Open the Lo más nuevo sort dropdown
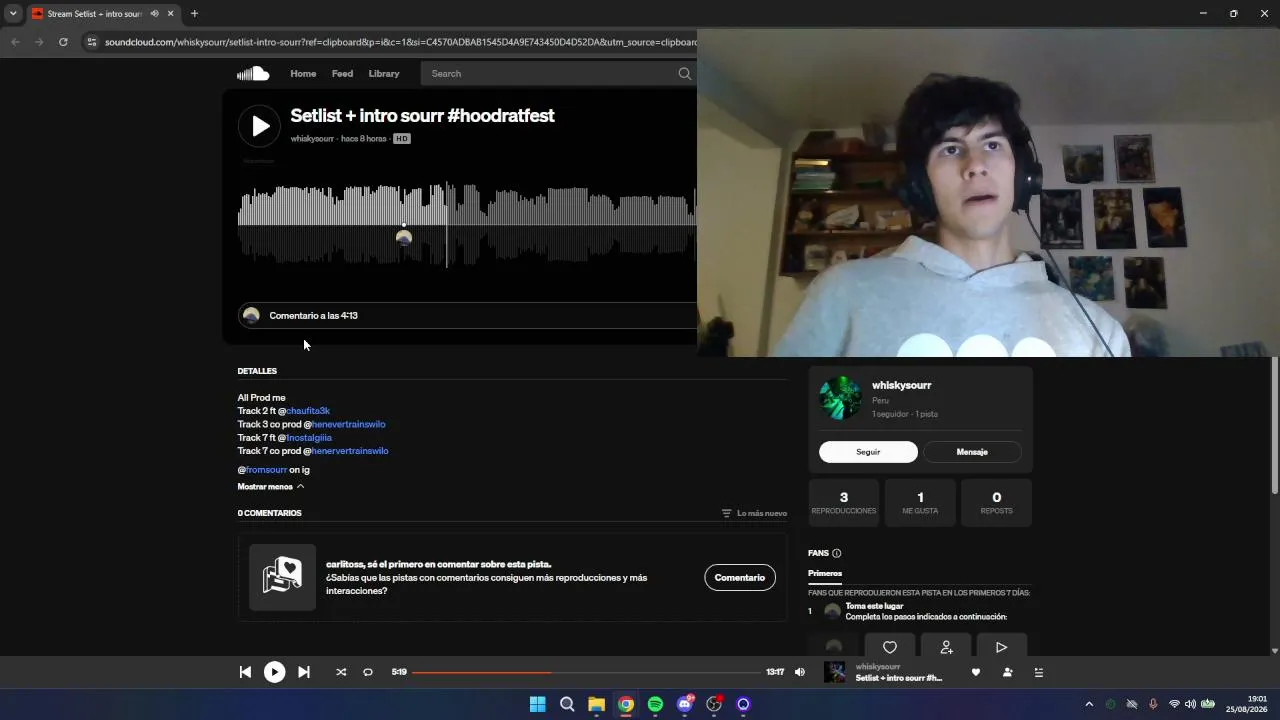Image resolution: width=1280 pixels, height=720 pixels. 754,513
